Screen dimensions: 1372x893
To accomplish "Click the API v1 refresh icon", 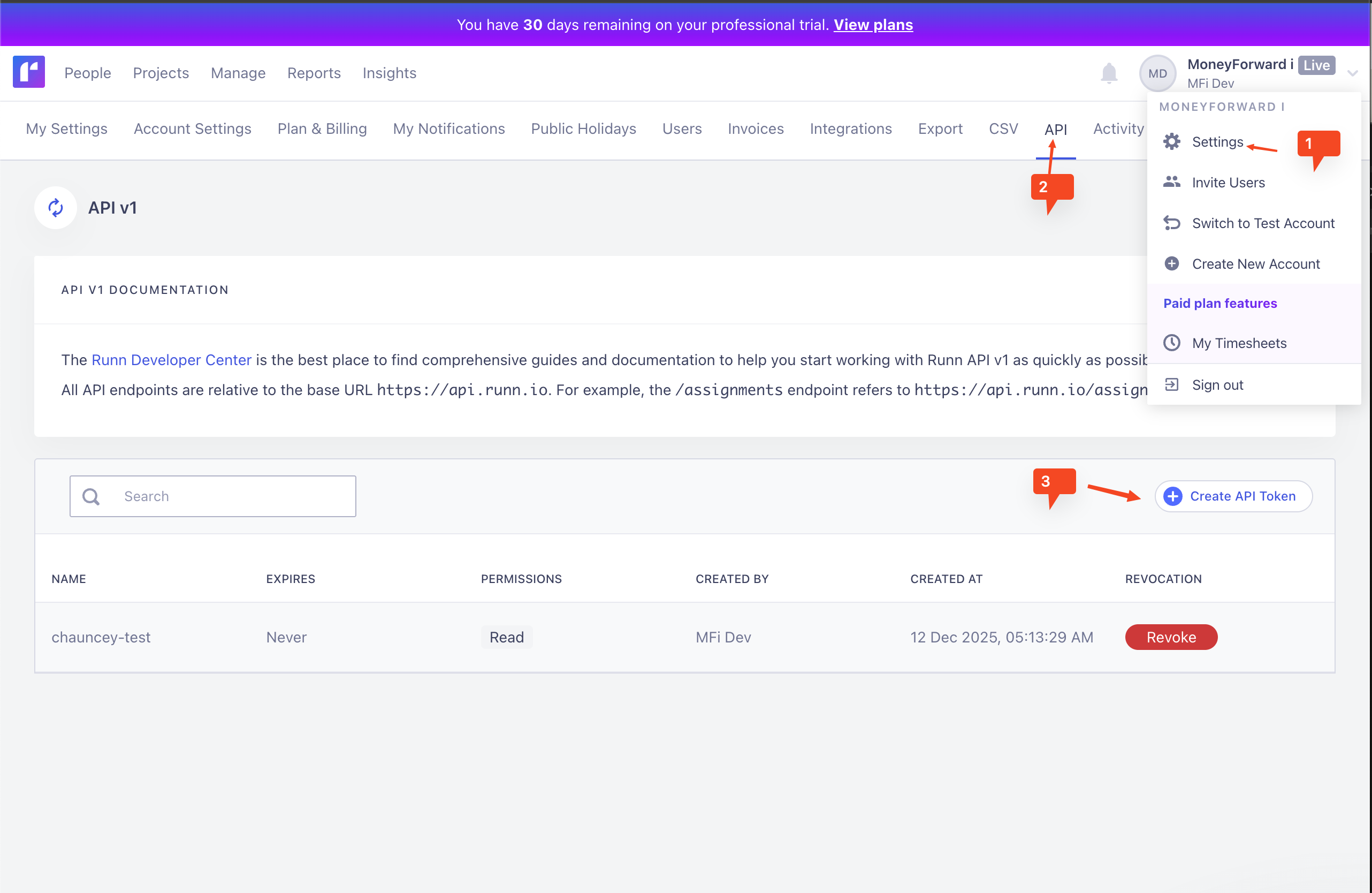I will click(55, 208).
